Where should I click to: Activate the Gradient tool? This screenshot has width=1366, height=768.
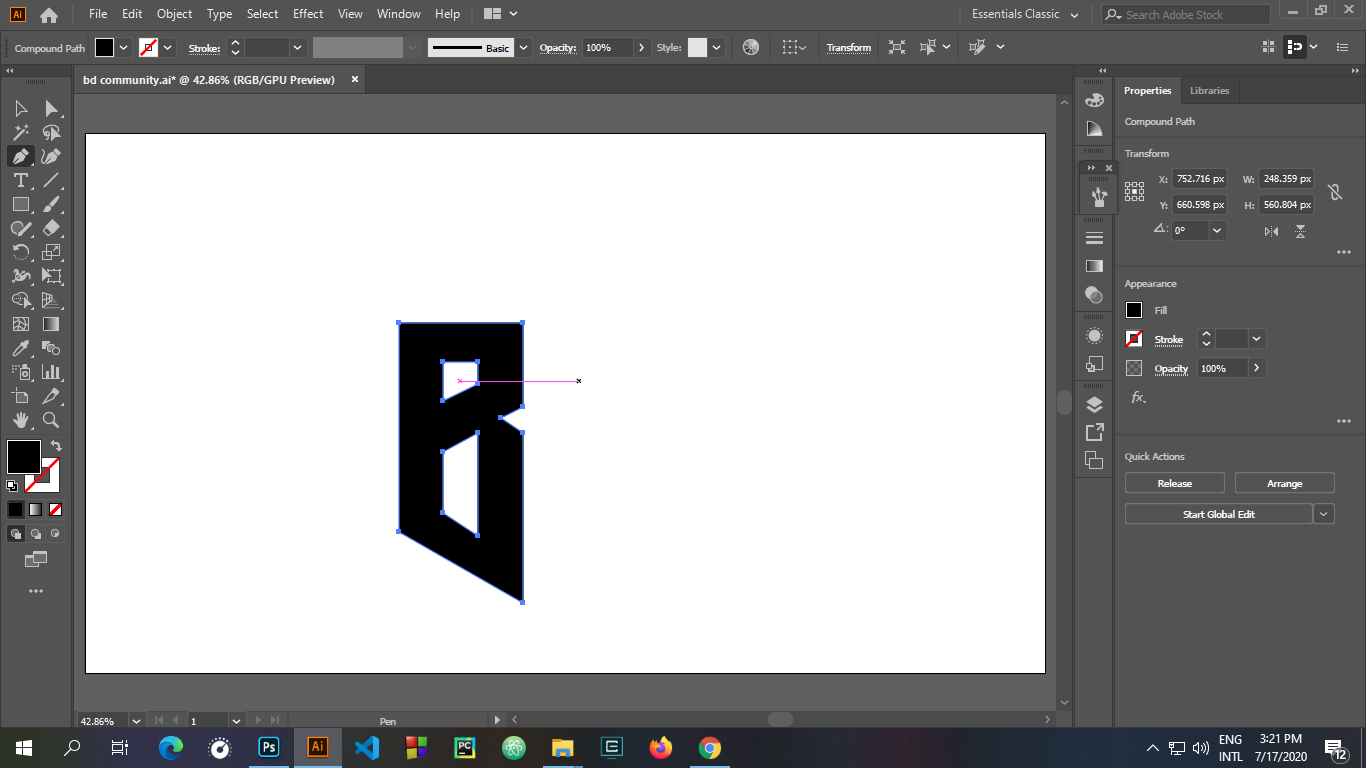(x=51, y=324)
